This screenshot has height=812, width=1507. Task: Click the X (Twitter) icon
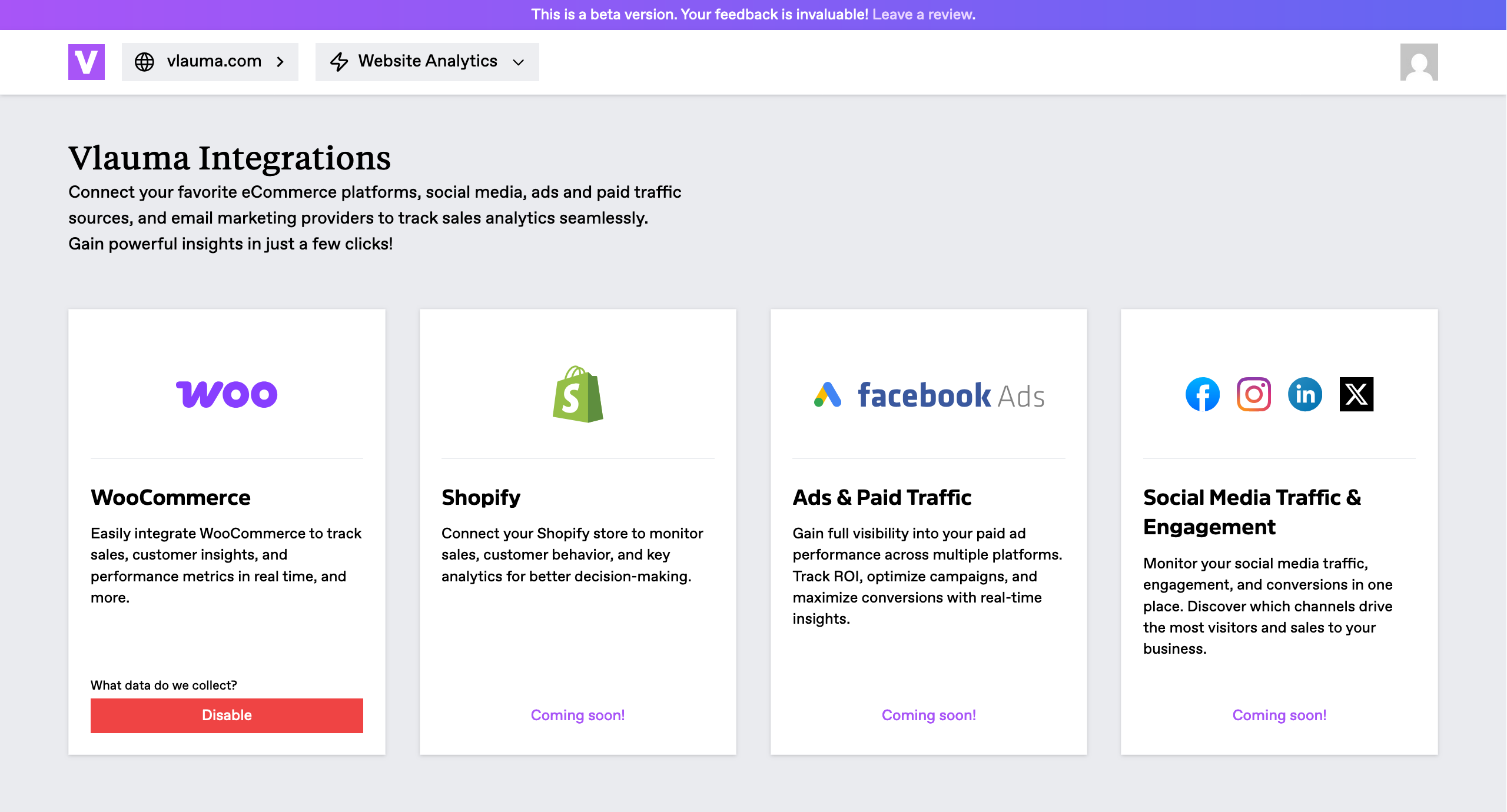coord(1356,394)
